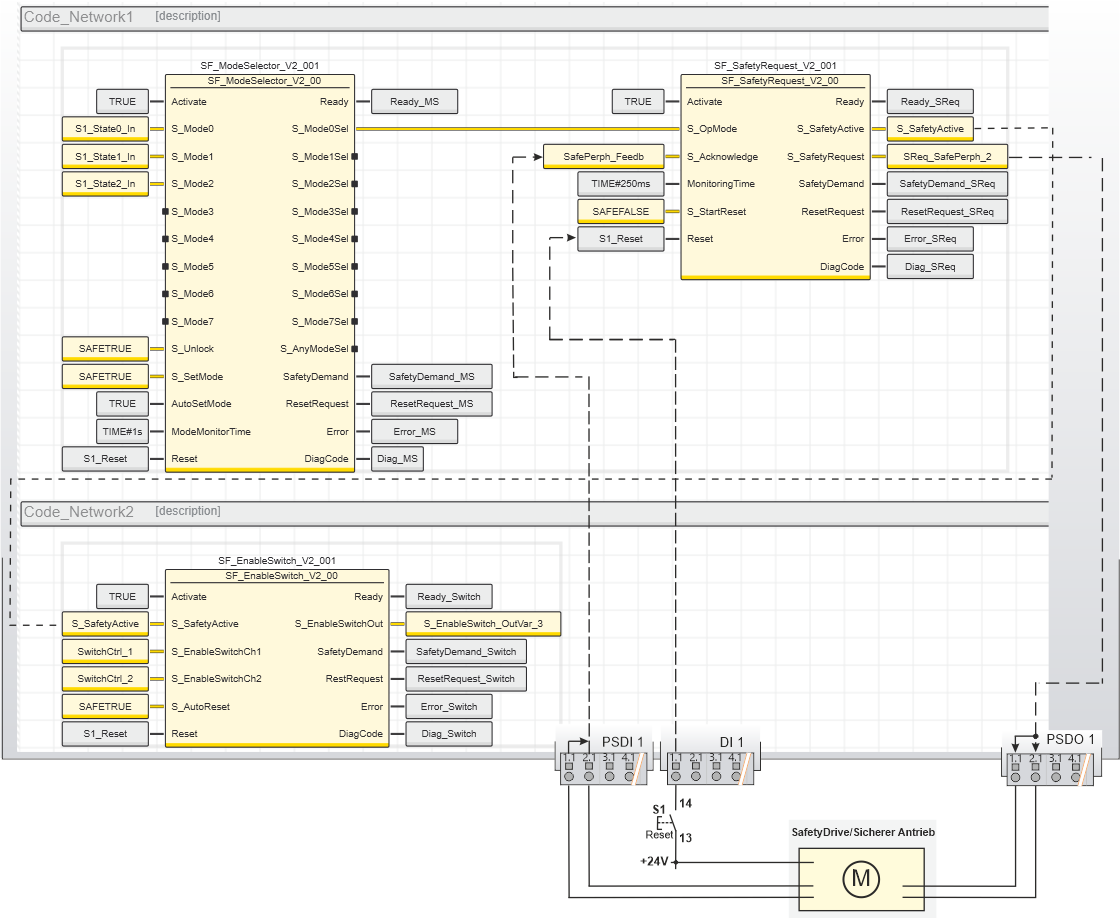This screenshot has width=1120, height=918.
Task: Click the S_Mode1Sel output connector pin
Action: point(354,157)
